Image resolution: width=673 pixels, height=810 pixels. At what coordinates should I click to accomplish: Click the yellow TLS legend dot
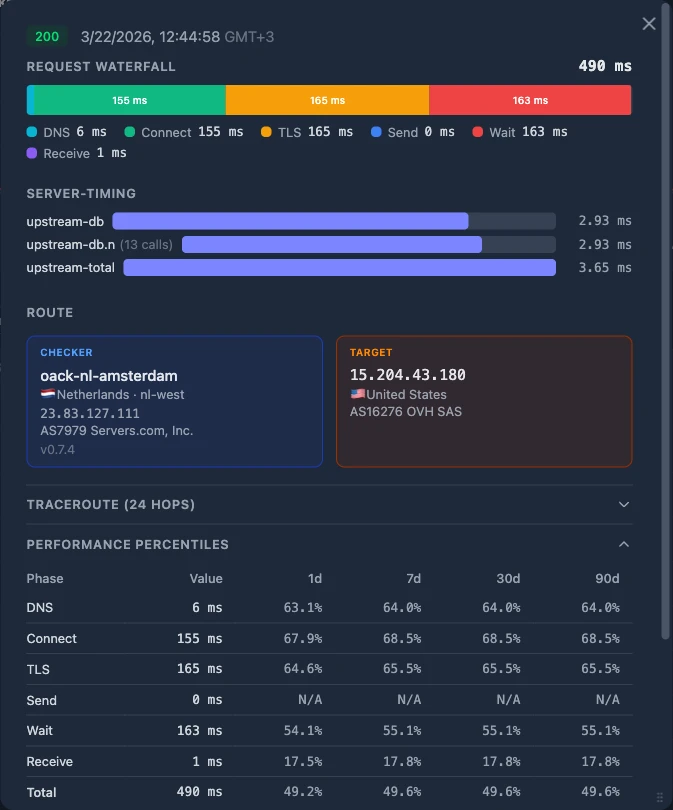[264, 131]
